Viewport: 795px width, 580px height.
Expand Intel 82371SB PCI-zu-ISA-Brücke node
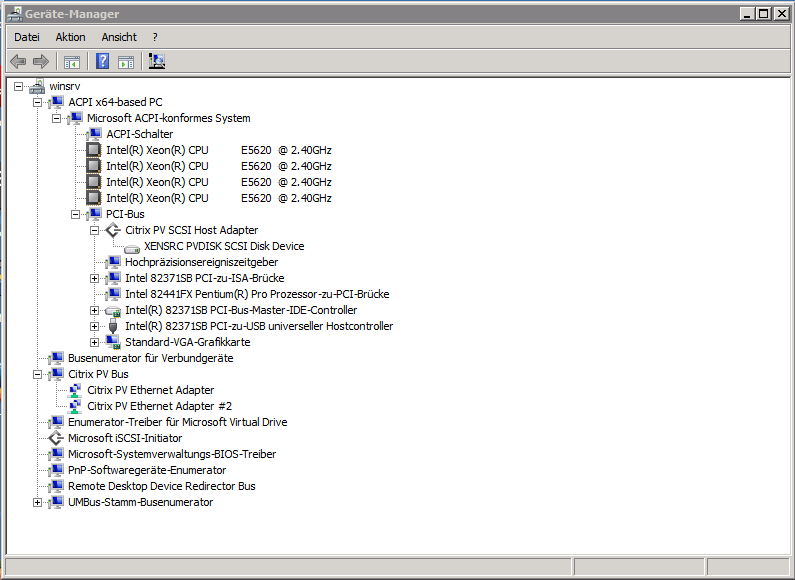click(94, 278)
